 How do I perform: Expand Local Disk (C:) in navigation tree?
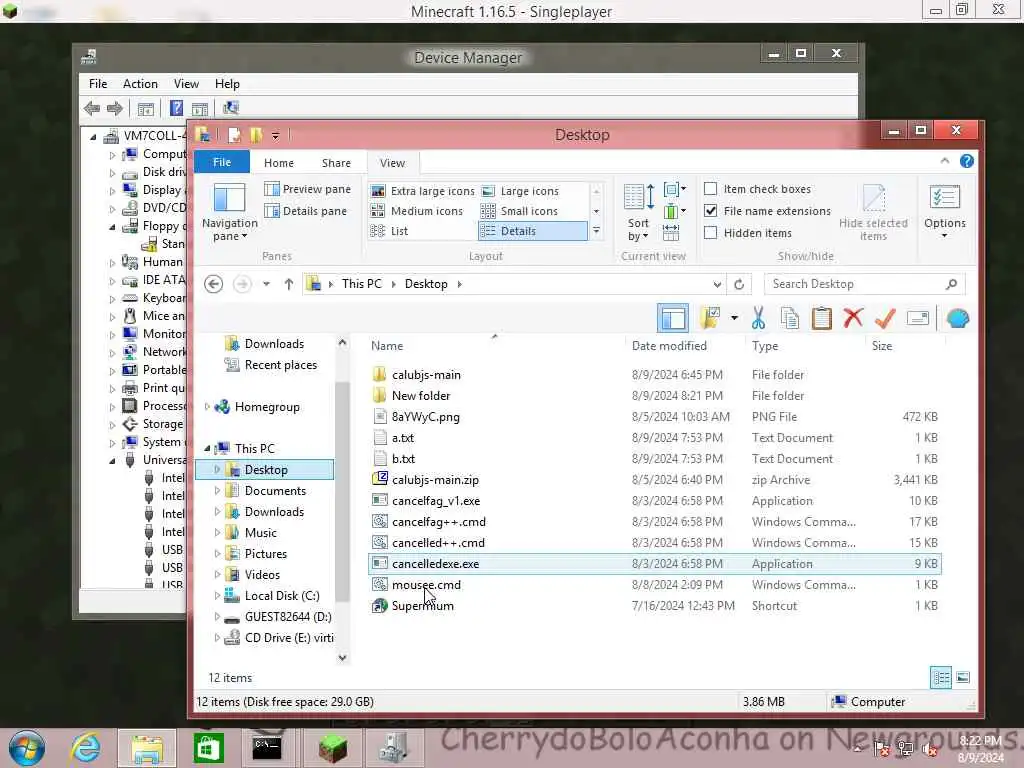(x=217, y=596)
